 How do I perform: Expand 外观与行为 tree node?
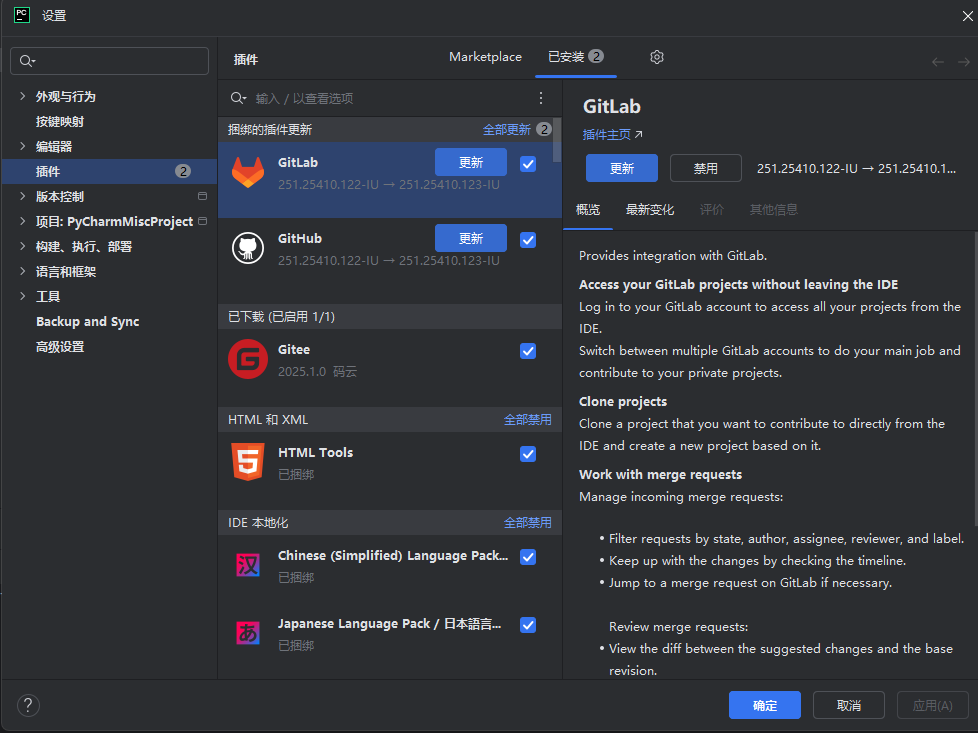click(22, 96)
